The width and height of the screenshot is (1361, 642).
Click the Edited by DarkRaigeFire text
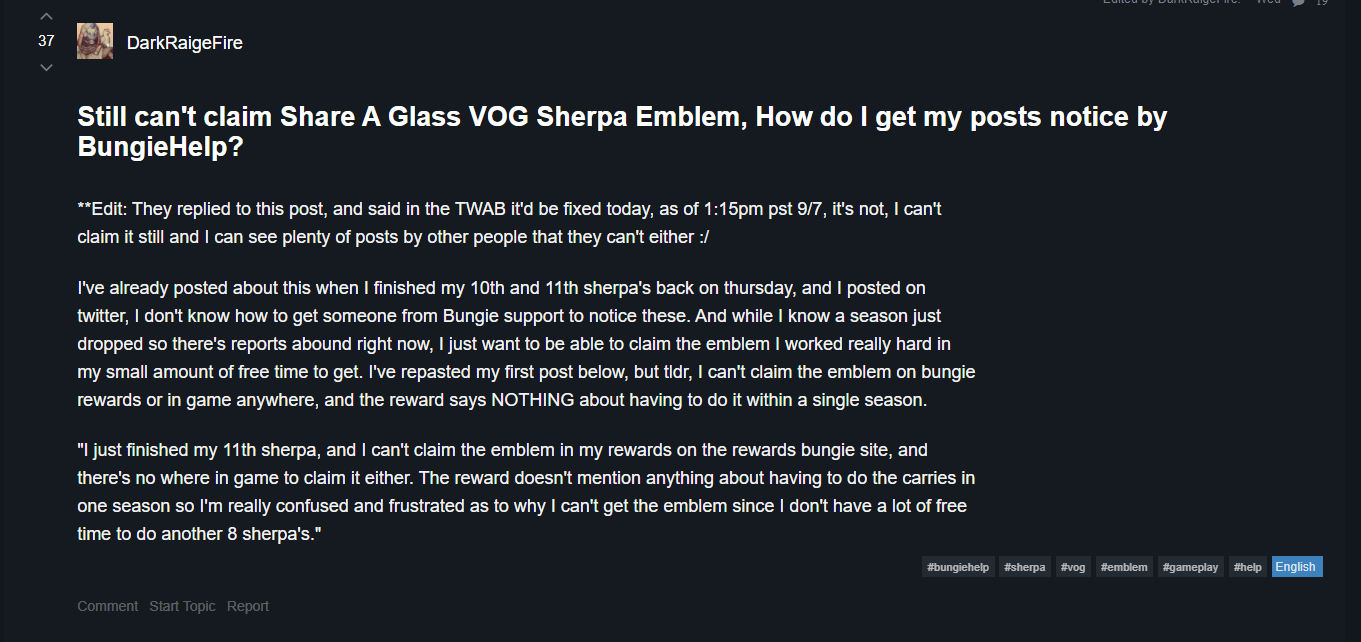[1171, 3]
